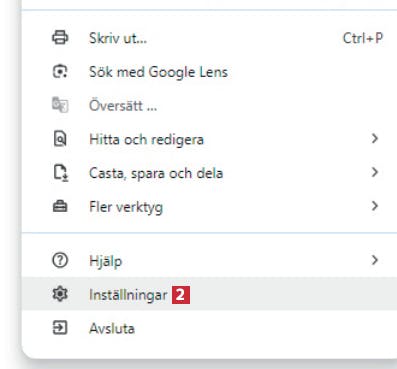397x369 pixels.
Task: Click the printer icon beside Skriv ut
Action: click(x=60, y=38)
